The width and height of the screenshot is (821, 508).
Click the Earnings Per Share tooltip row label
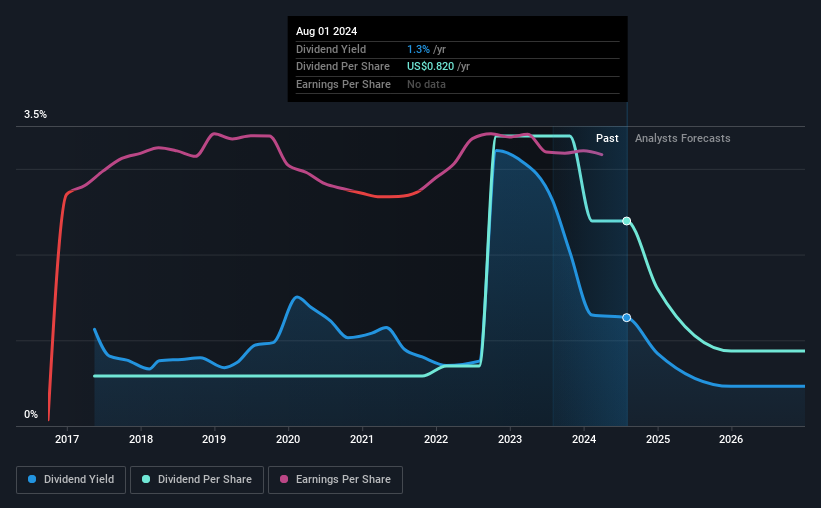pyautogui.click(x=343, y=84)
